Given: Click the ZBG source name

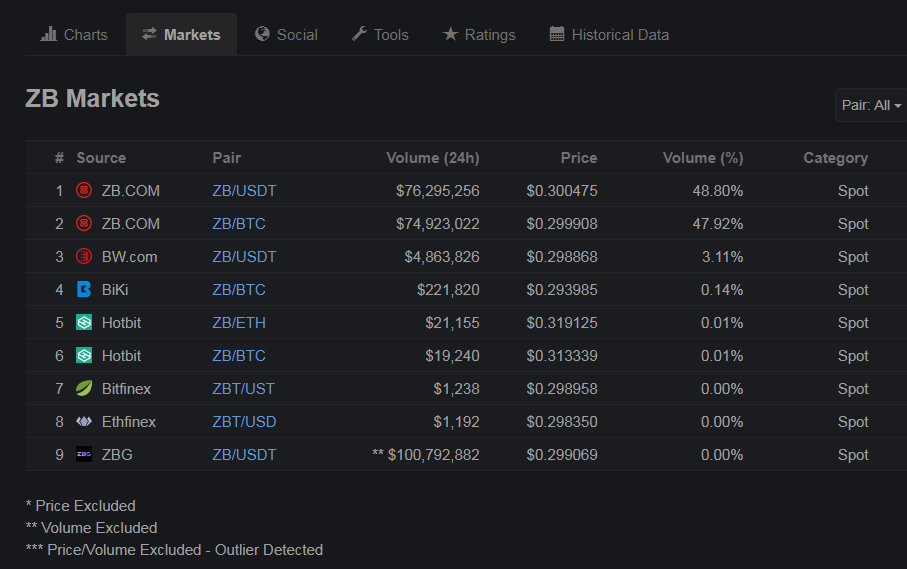Looking at the screenshot, I should [117, 455].
